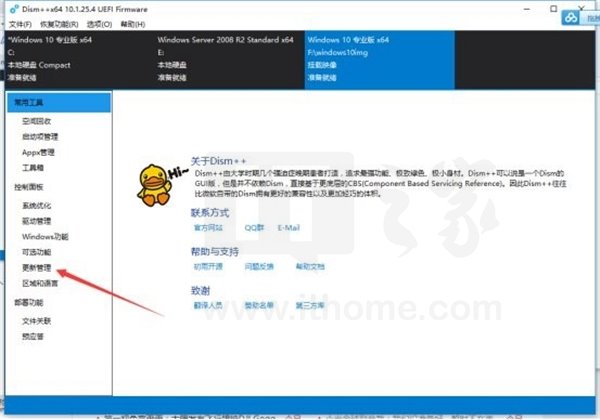The height and width of the screenshot is (420, 600).
Task: Select the 控制面板 section header
Action: 29,187
